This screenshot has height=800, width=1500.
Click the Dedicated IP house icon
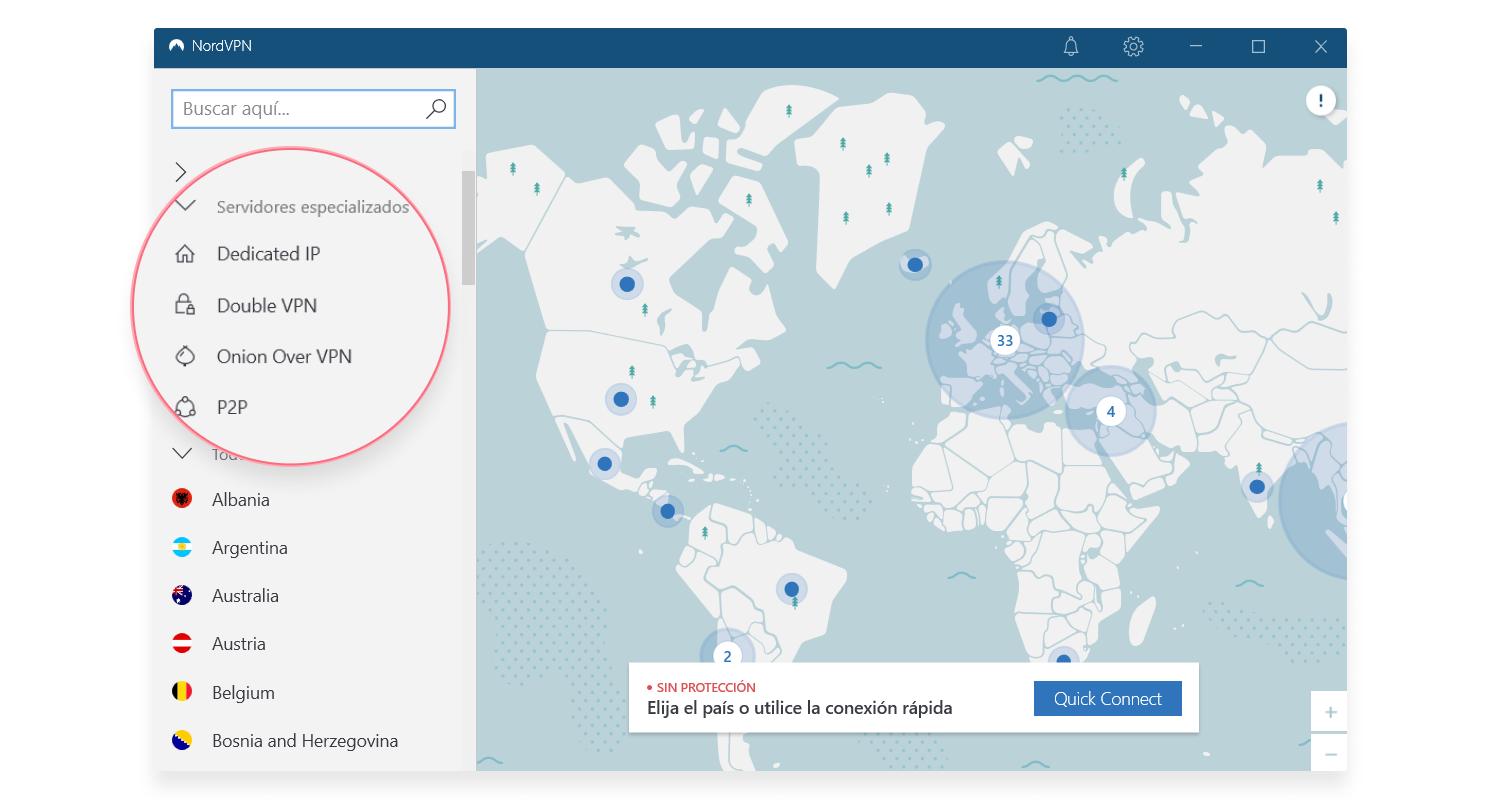pyautogui.click(x=185, y=254)
